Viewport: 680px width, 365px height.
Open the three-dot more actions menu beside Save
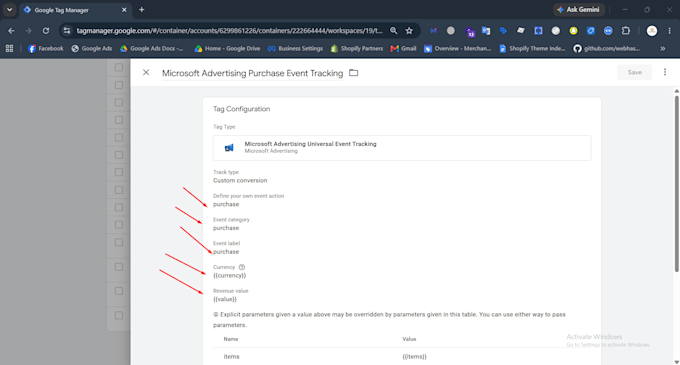[665, 72]
